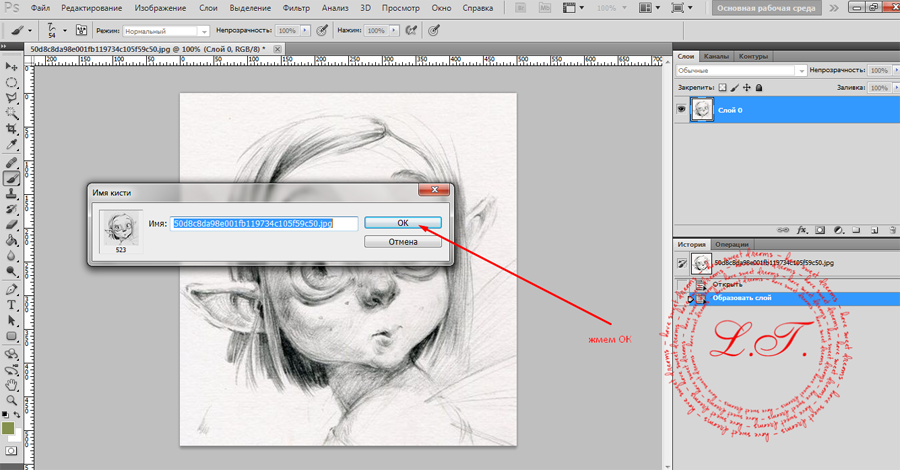Select the Eyedropper tool
The image size is (900, 470).
click(x=11, y=145)
